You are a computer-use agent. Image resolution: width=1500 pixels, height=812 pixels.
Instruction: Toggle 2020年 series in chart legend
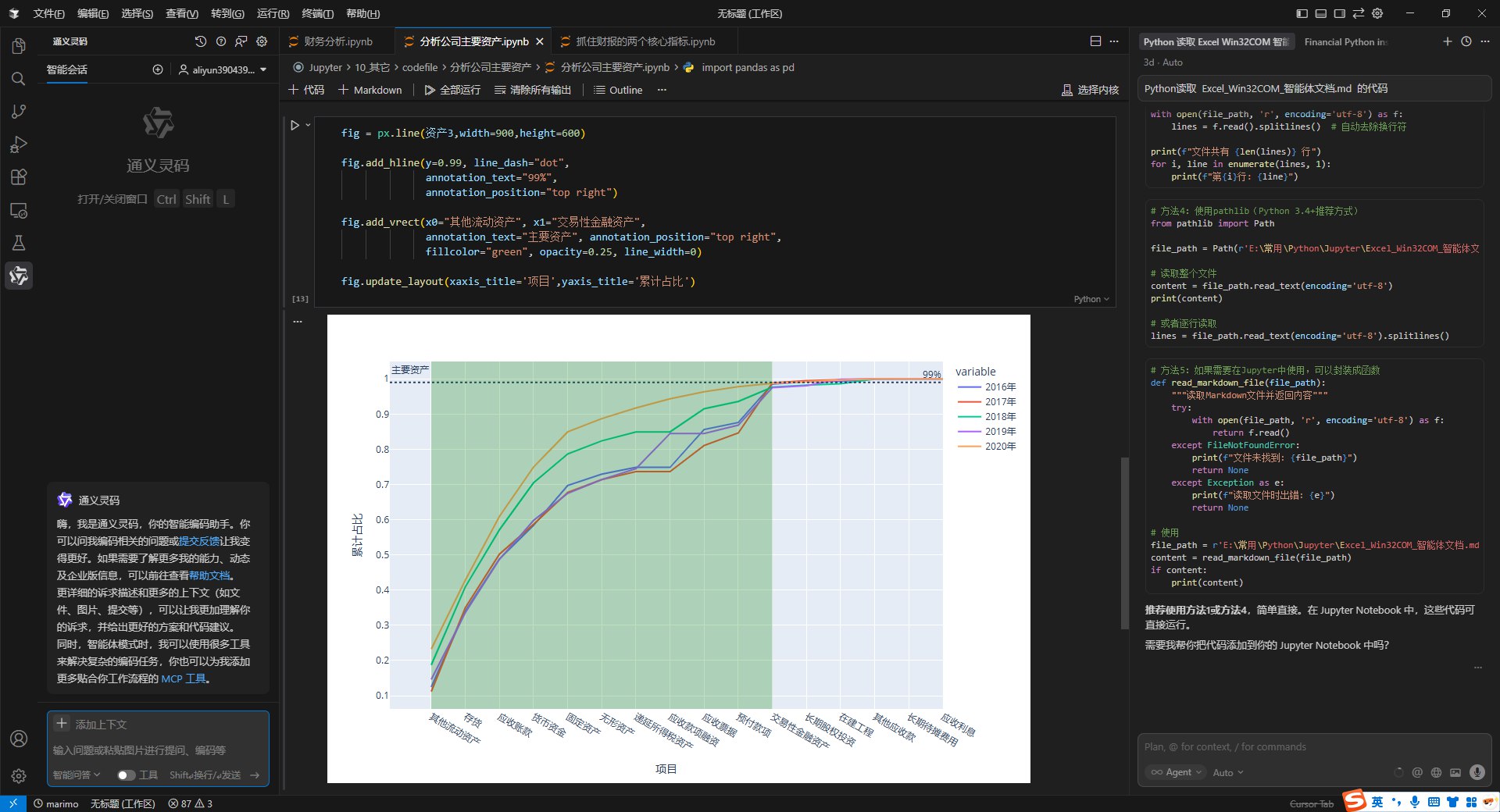click(999, 447)
